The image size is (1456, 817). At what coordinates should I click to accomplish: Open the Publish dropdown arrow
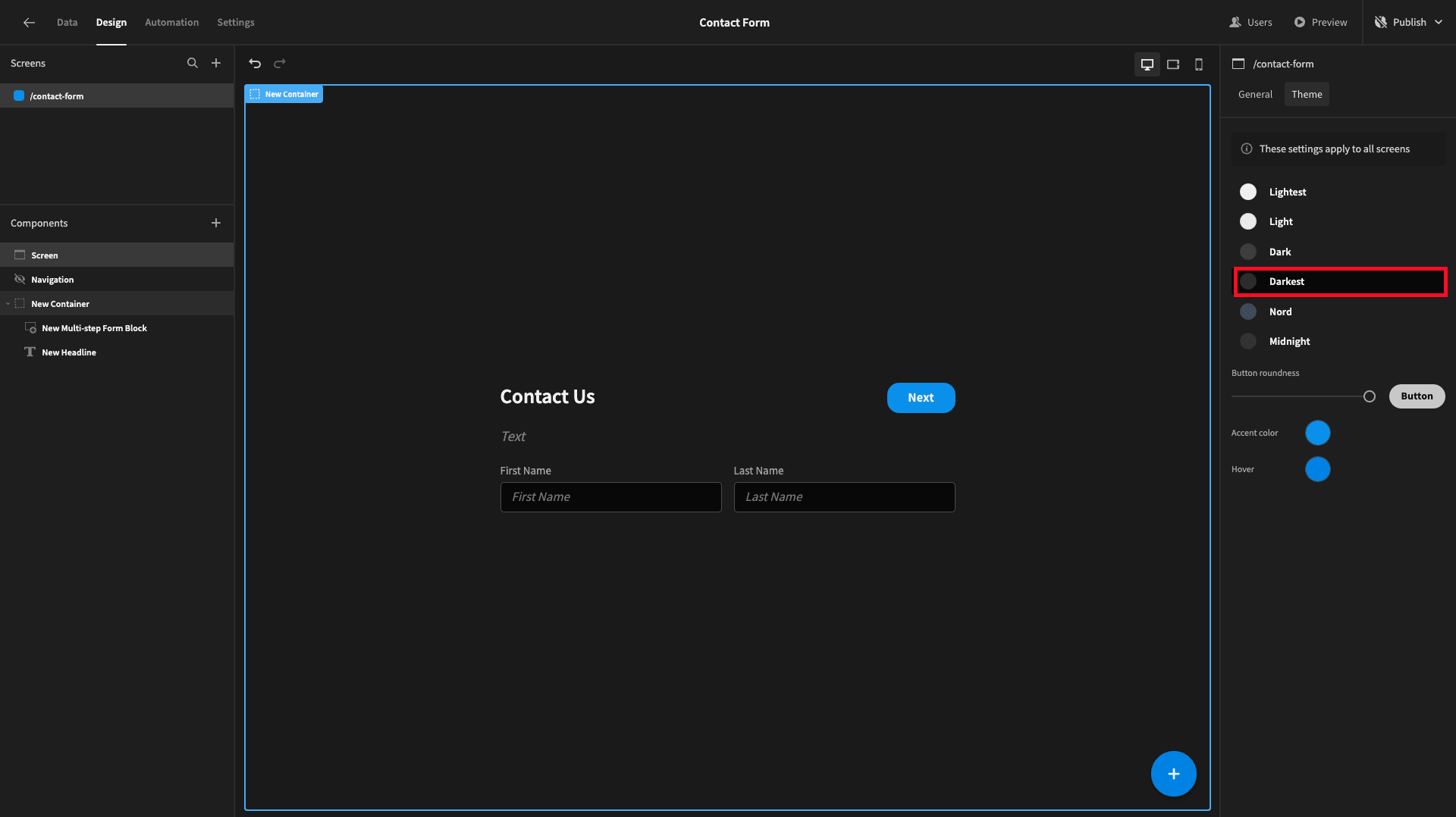tap(1439, 23)
